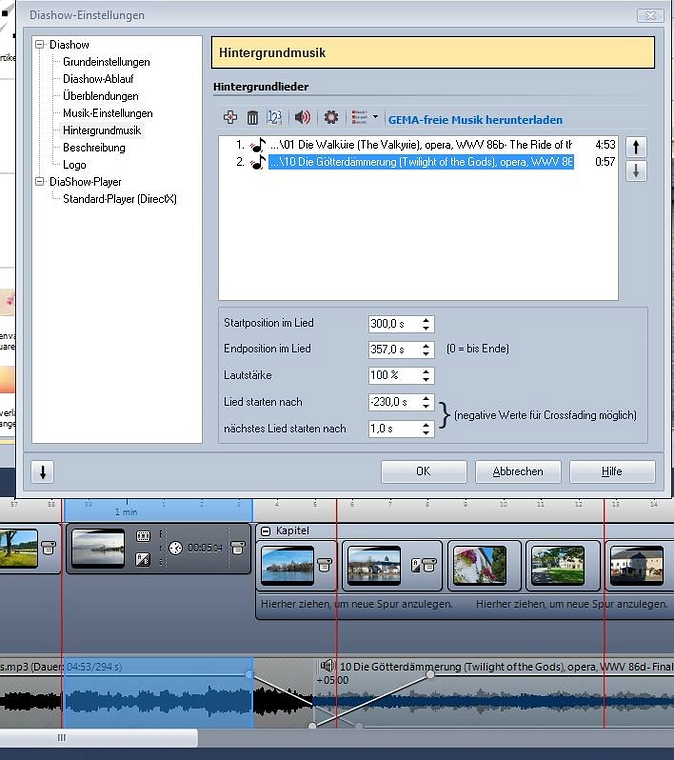Open GEMA-freie Musik herunterladen link

(x=474, y=120)
